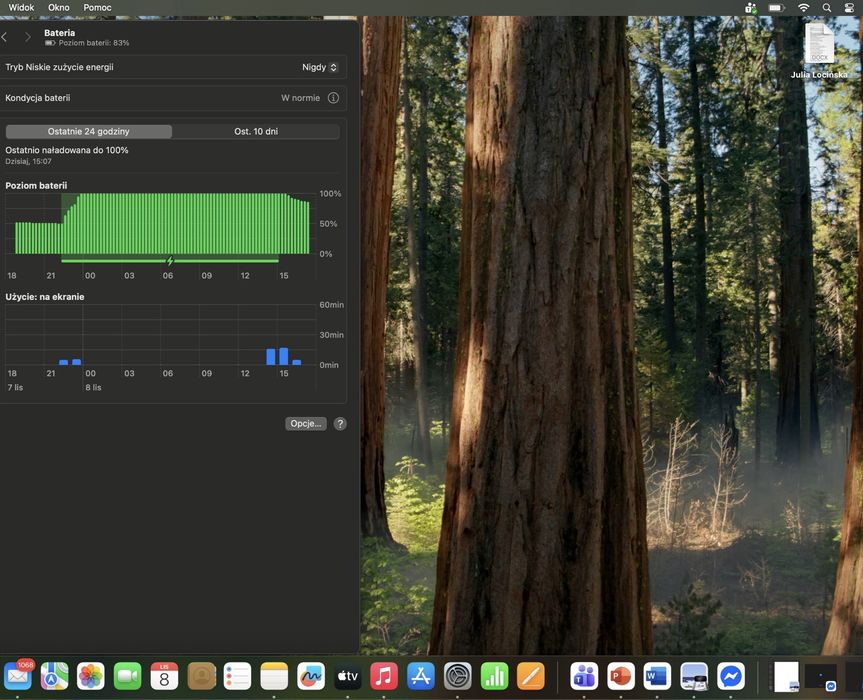
Task: Click the Opcje... button
Action: coord(306,423)
